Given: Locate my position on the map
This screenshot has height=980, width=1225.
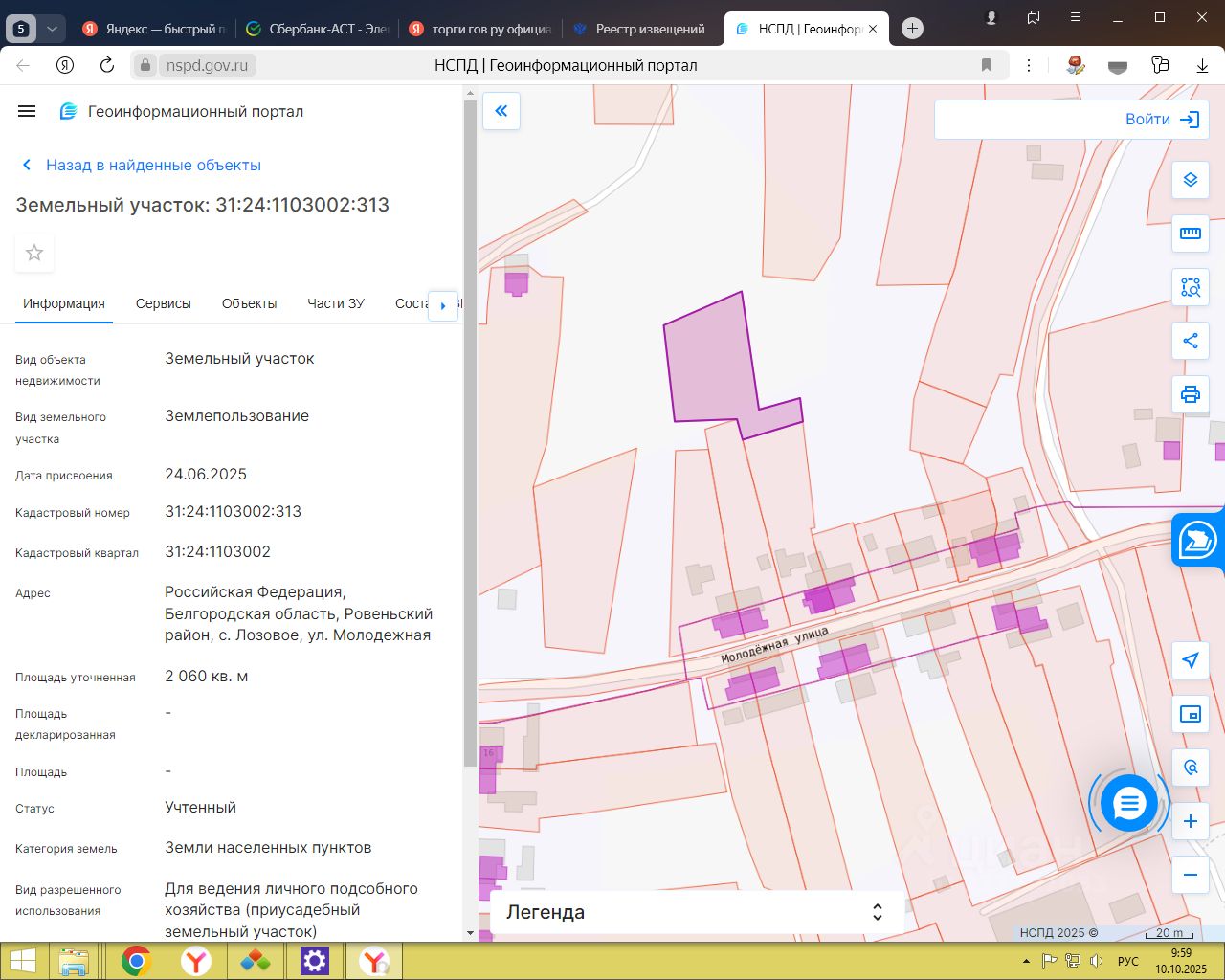Looking at the screenshot, I should (x=1191, y=660).
